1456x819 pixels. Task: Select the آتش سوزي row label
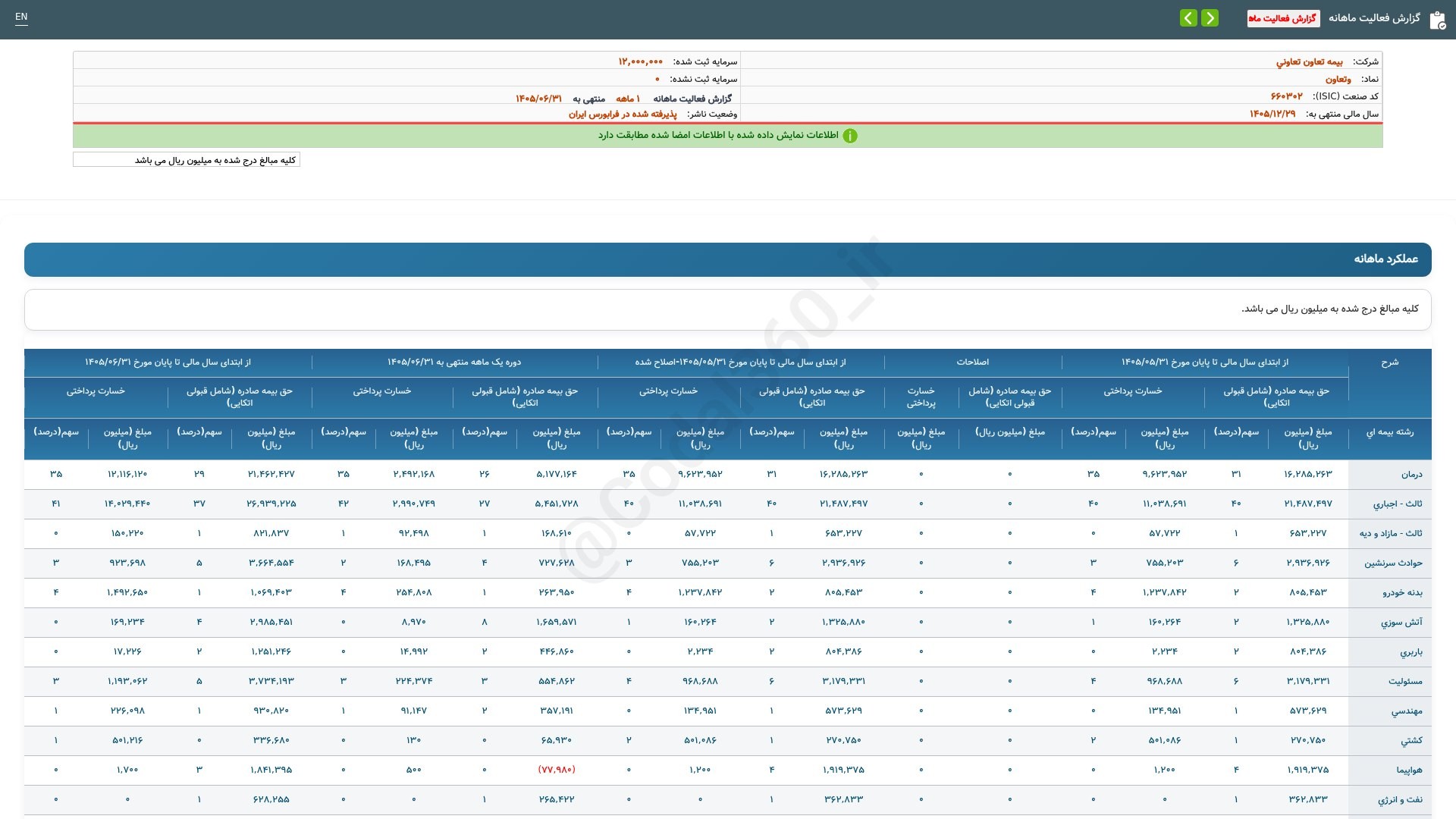pos(1401,623)
